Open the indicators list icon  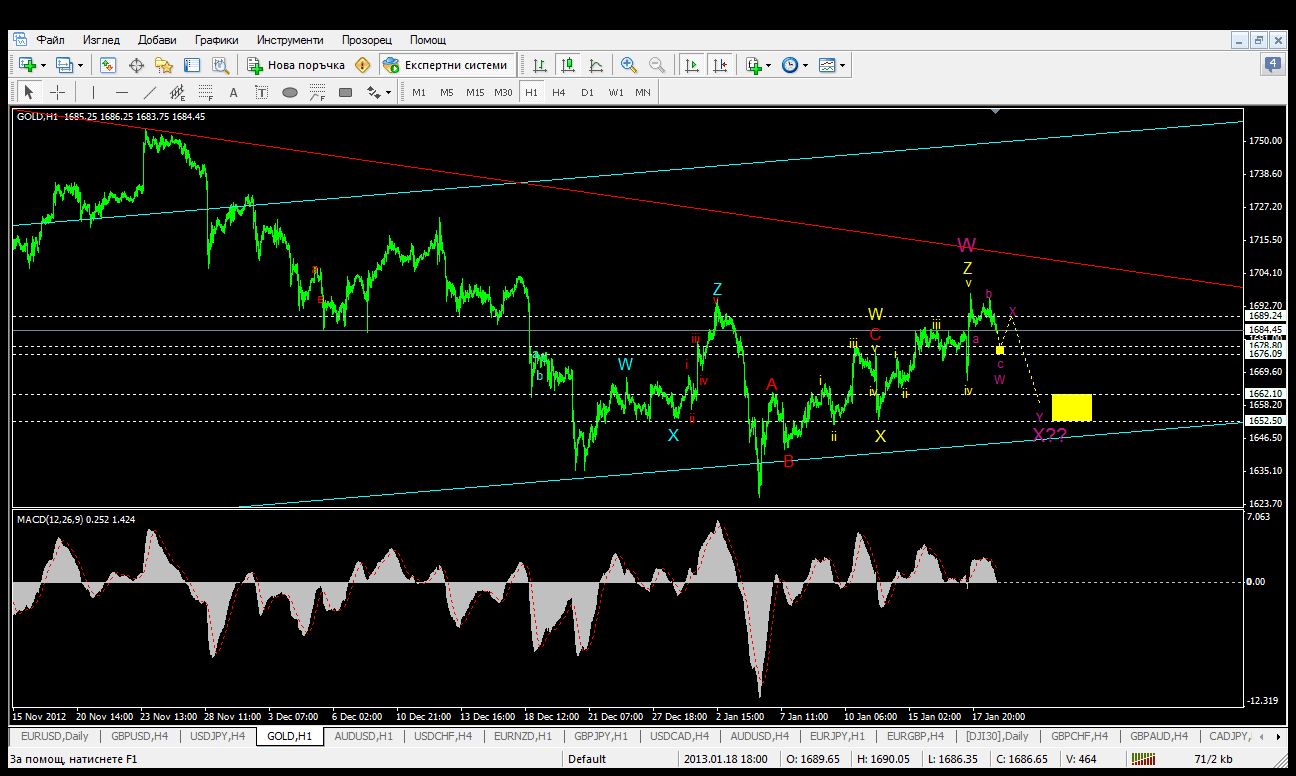[753, 65]
